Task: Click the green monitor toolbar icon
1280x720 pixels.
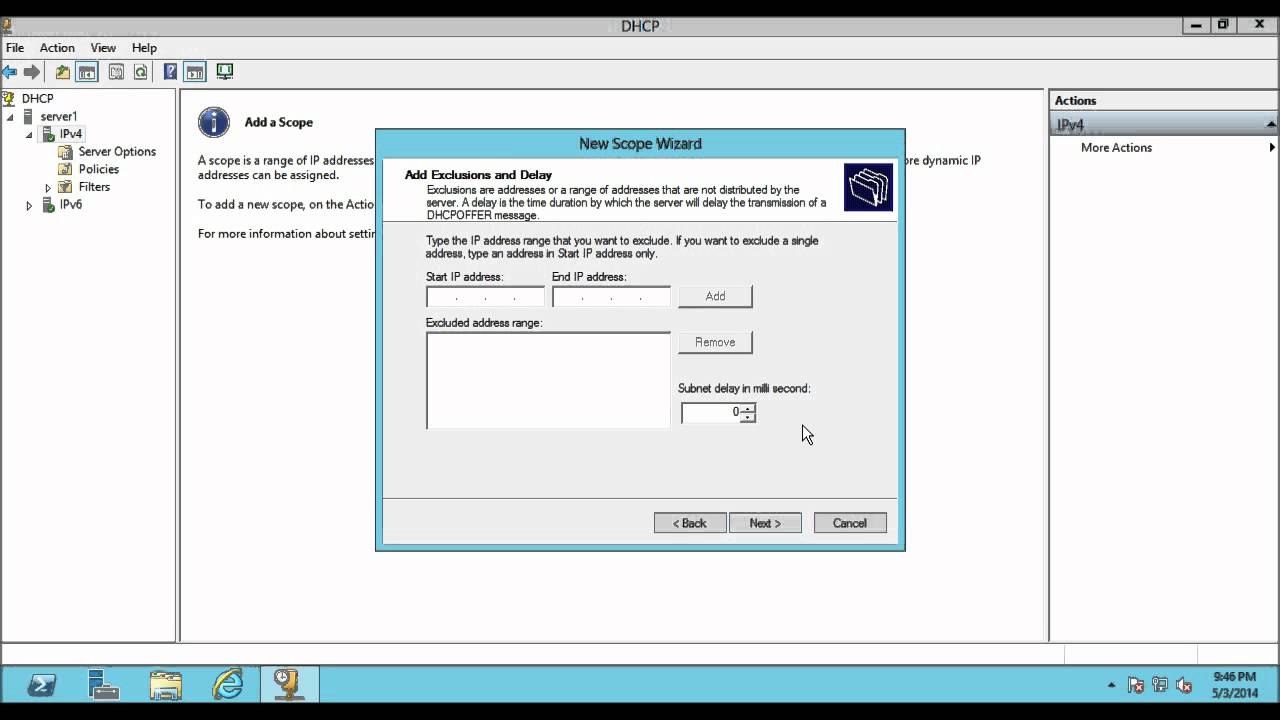Action: [x=225, y=72]
